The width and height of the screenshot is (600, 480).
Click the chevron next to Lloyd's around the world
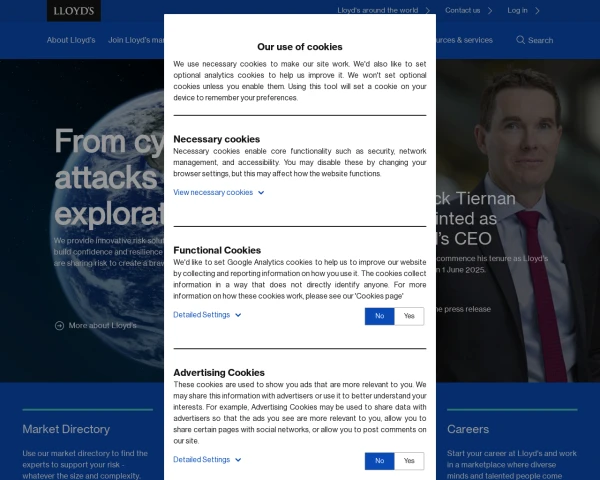[x=428, y=11]
